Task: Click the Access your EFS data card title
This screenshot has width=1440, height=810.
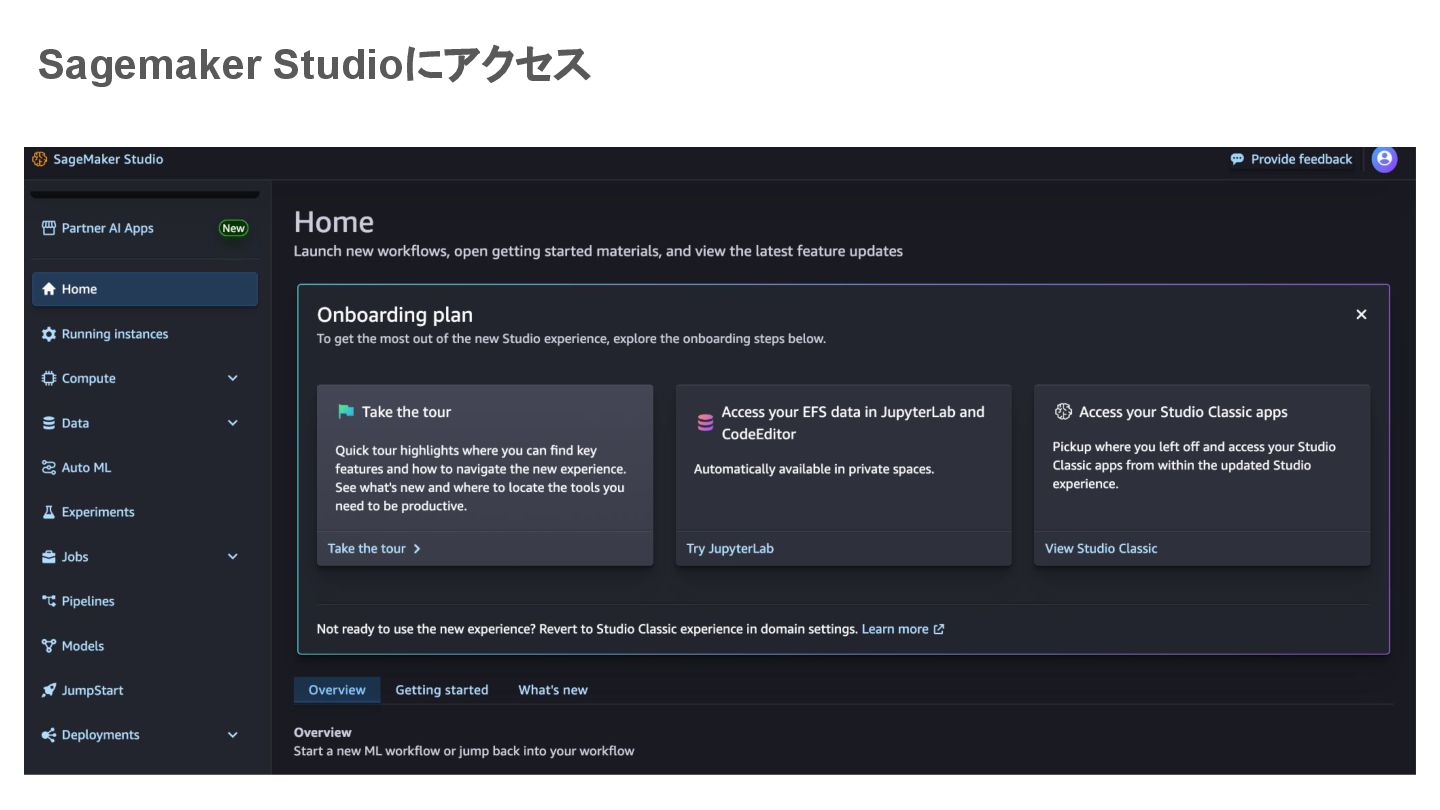Action: (853, 423)
